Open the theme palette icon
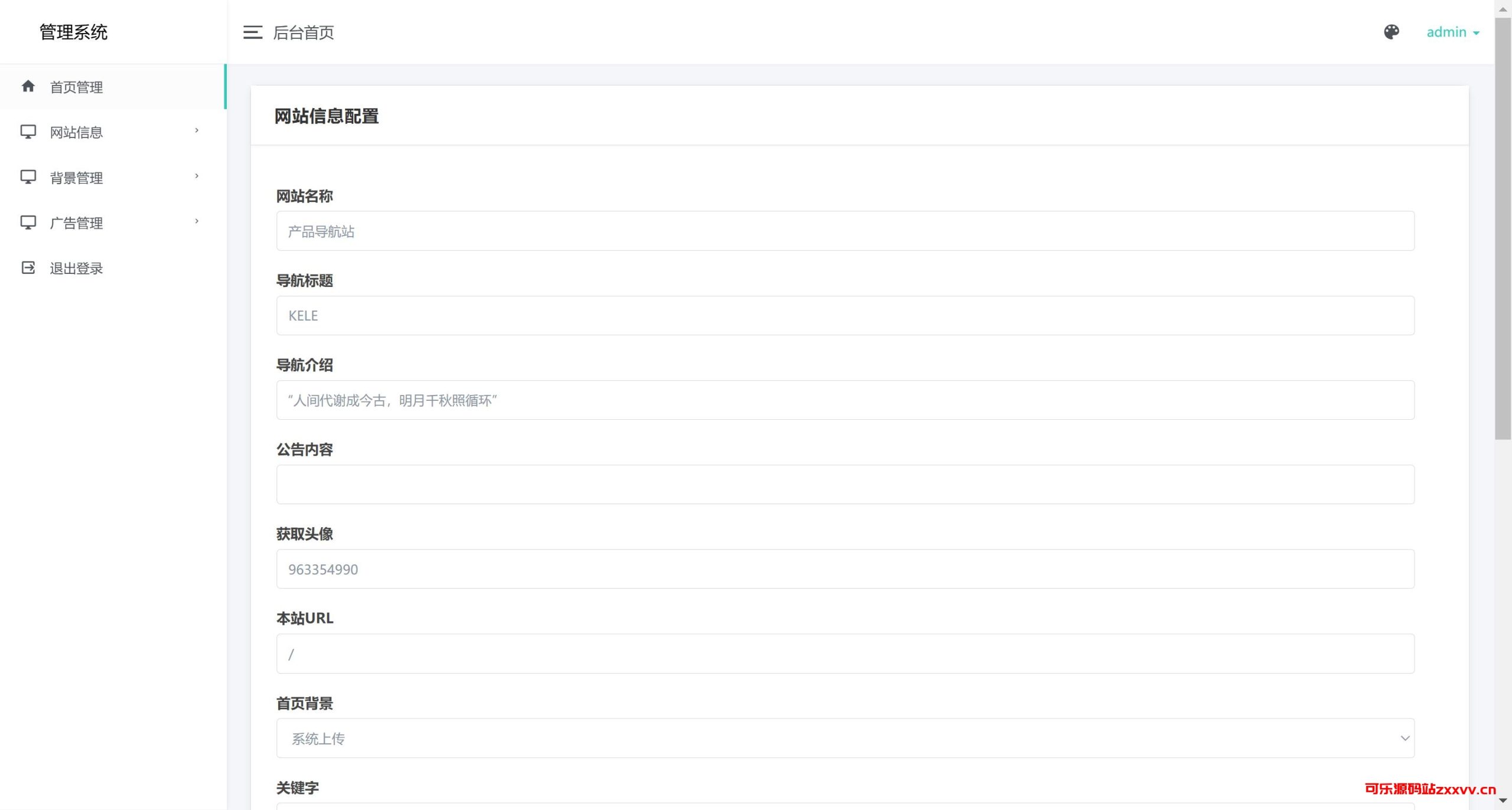Viewport: 1512px width, 810px height. tap(1391, 32)
